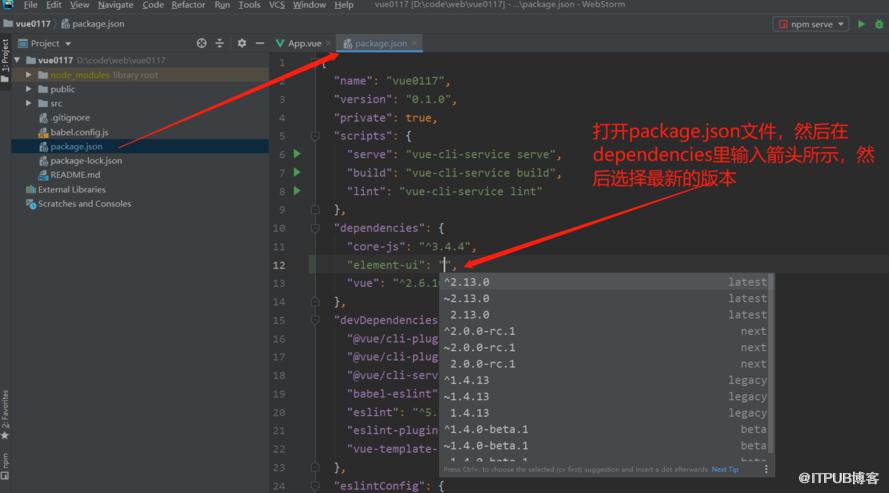Run the build script gutter icon
Screen dimensions: 889x493
pyautogui.click(x=297, y=172)
